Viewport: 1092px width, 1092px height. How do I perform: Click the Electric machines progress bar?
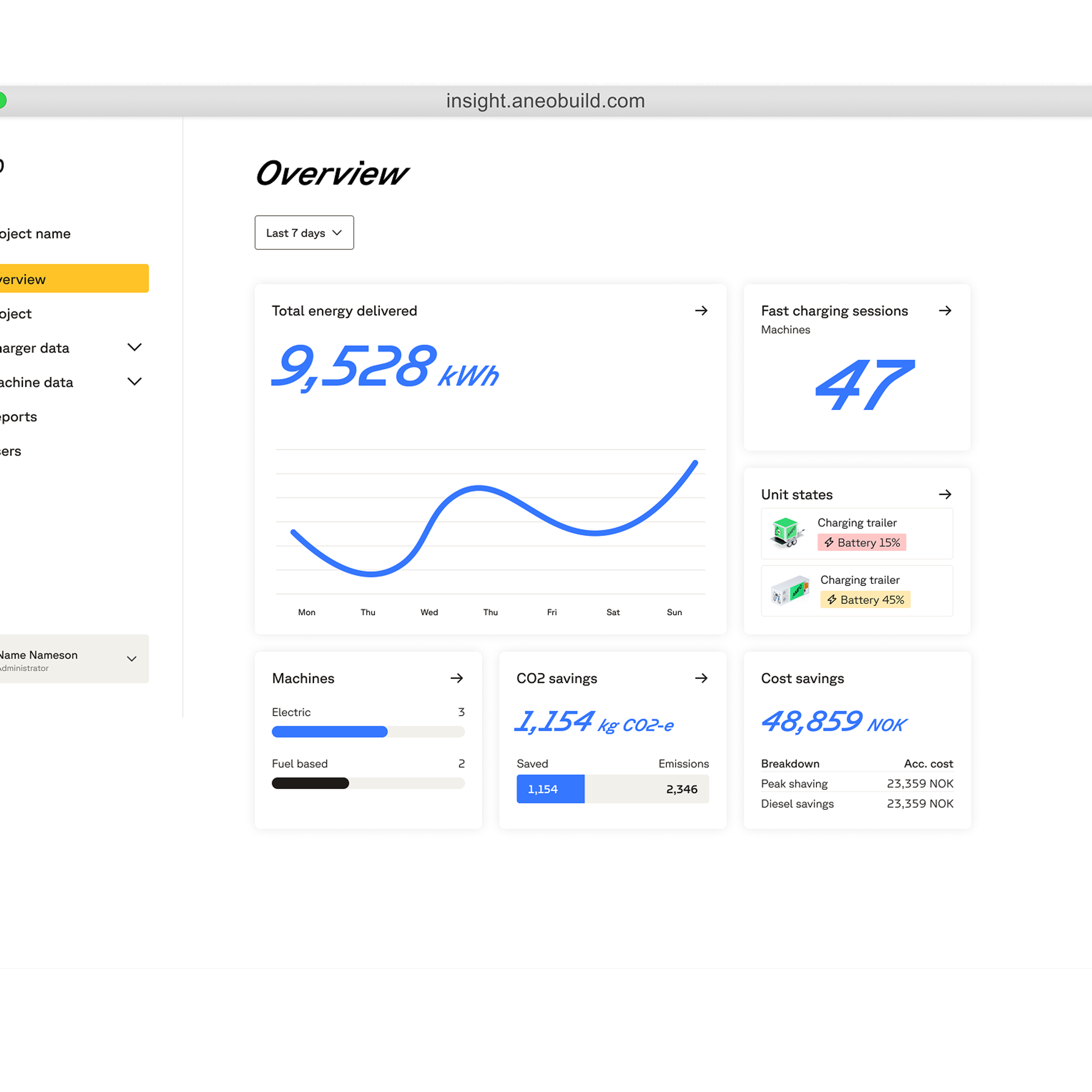(x=368, y=731)
